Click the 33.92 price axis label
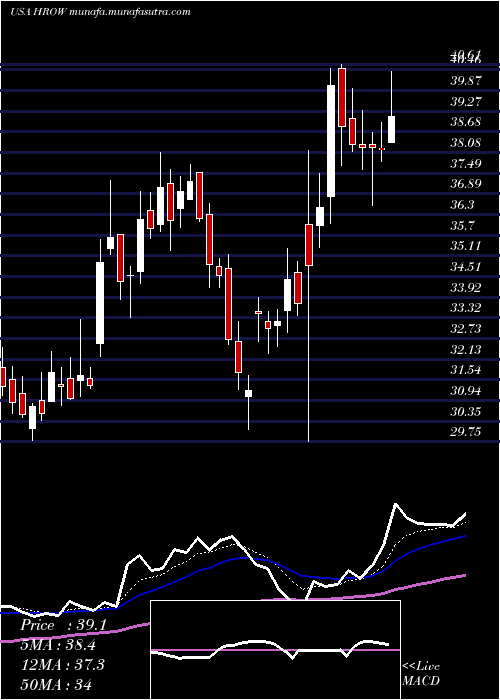 [x=466, y=288]
